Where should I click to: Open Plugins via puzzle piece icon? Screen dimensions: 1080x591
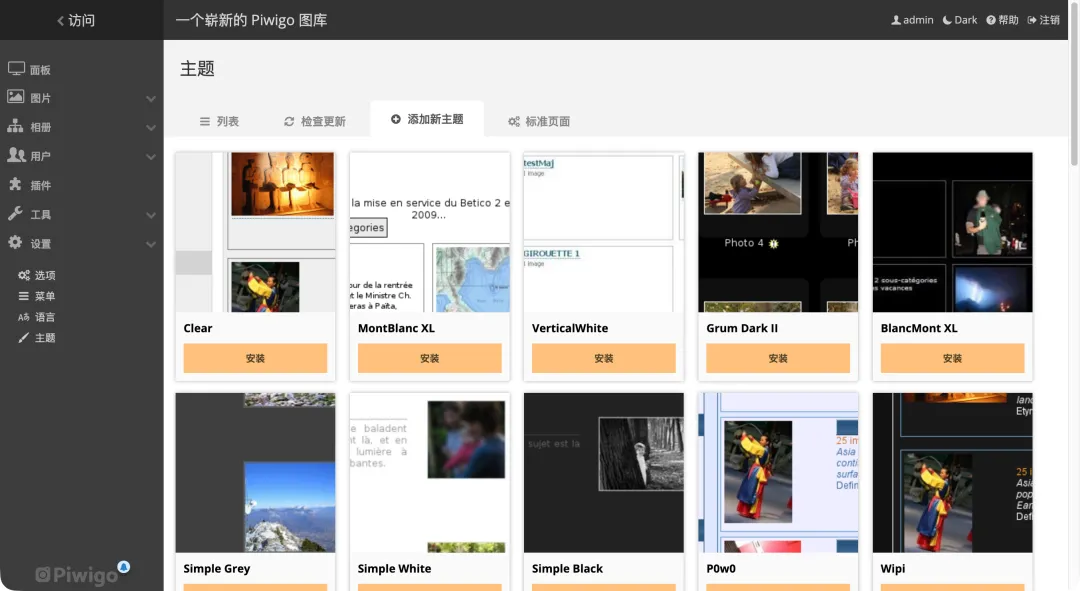(x=16, y=185)
